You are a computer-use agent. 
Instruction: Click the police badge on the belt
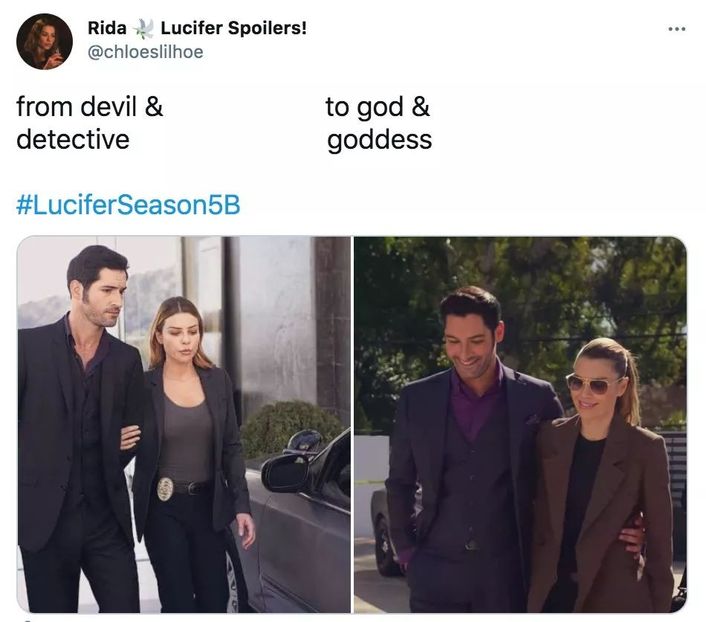tap(165, 489)
